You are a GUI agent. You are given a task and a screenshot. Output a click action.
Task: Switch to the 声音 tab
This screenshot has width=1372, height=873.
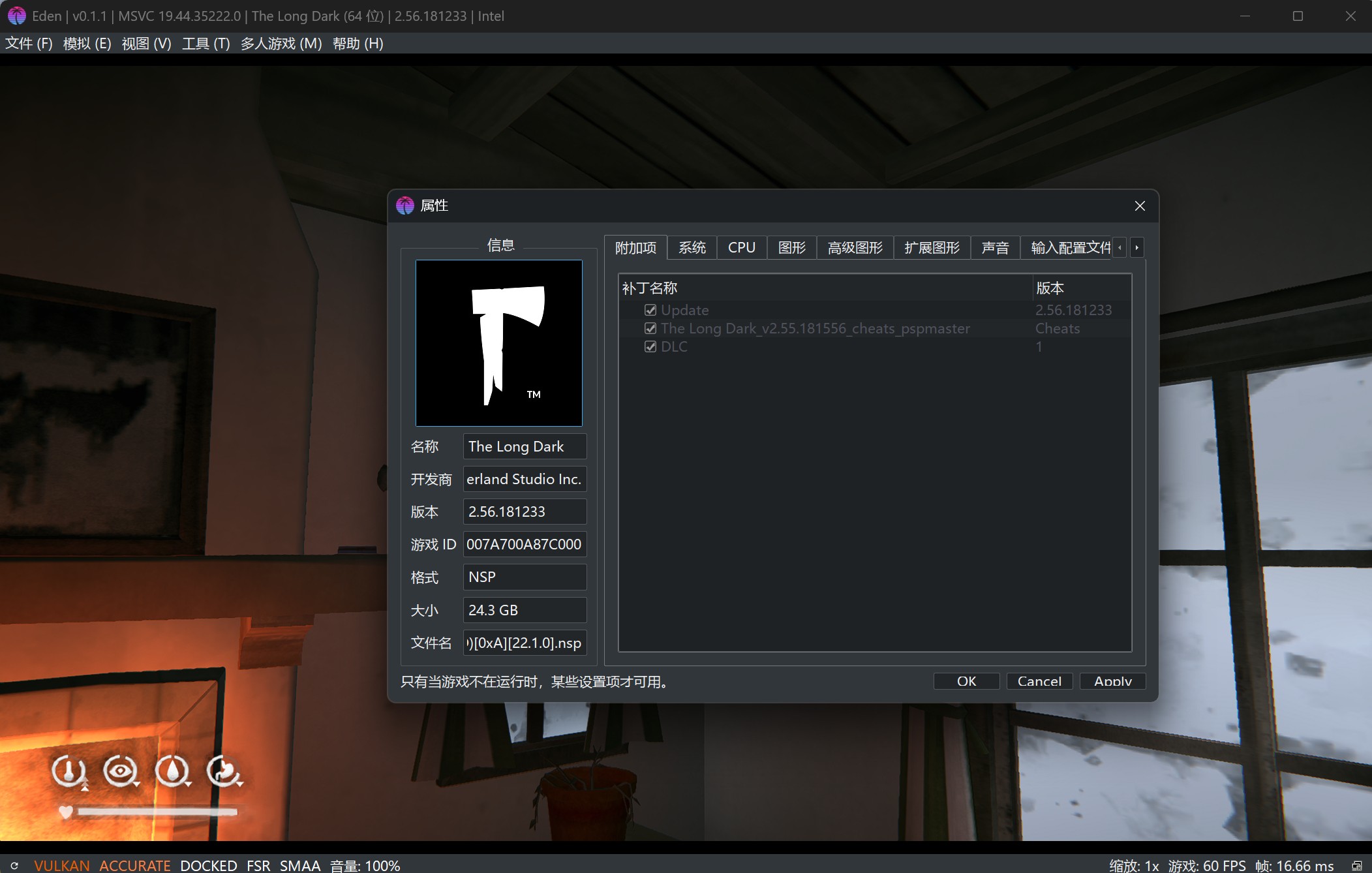[x=996, y=248]
